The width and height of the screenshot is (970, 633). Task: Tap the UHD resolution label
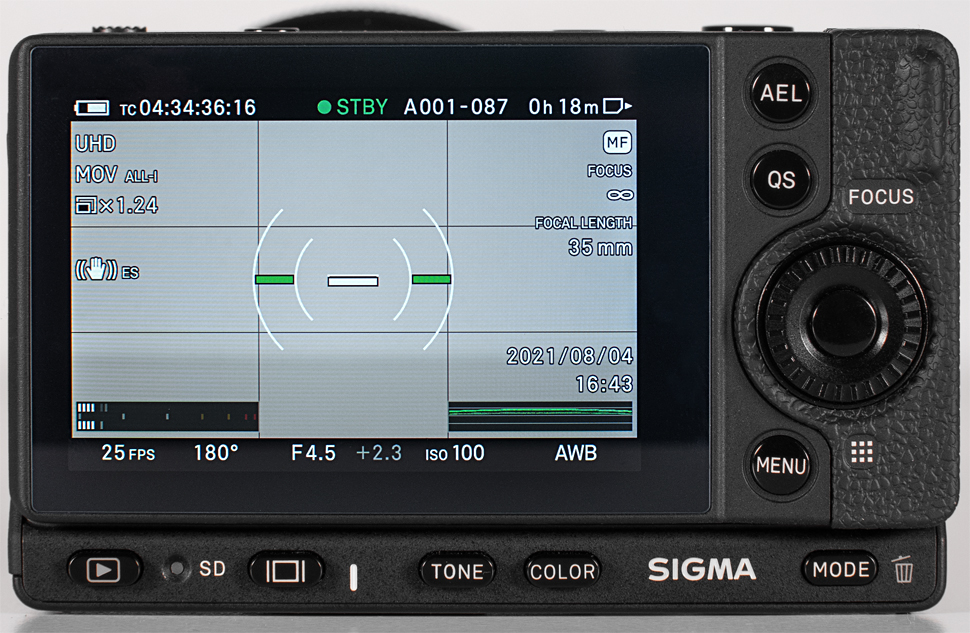pyautogui.click(x=95, y=144)
